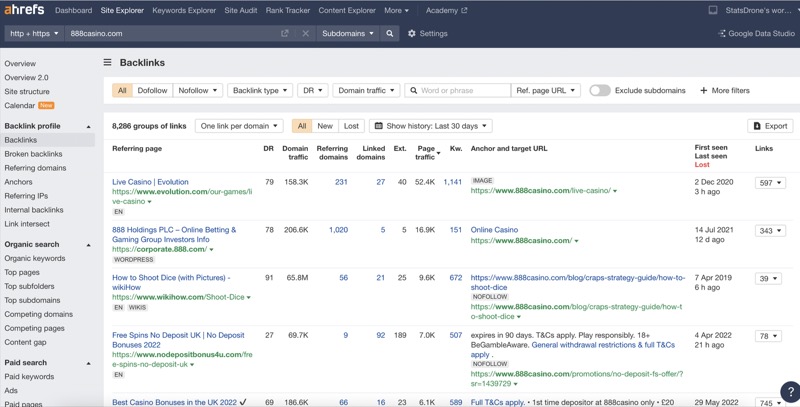
Task: Open the Nofollow dropdown
Action: pos(198,90)
